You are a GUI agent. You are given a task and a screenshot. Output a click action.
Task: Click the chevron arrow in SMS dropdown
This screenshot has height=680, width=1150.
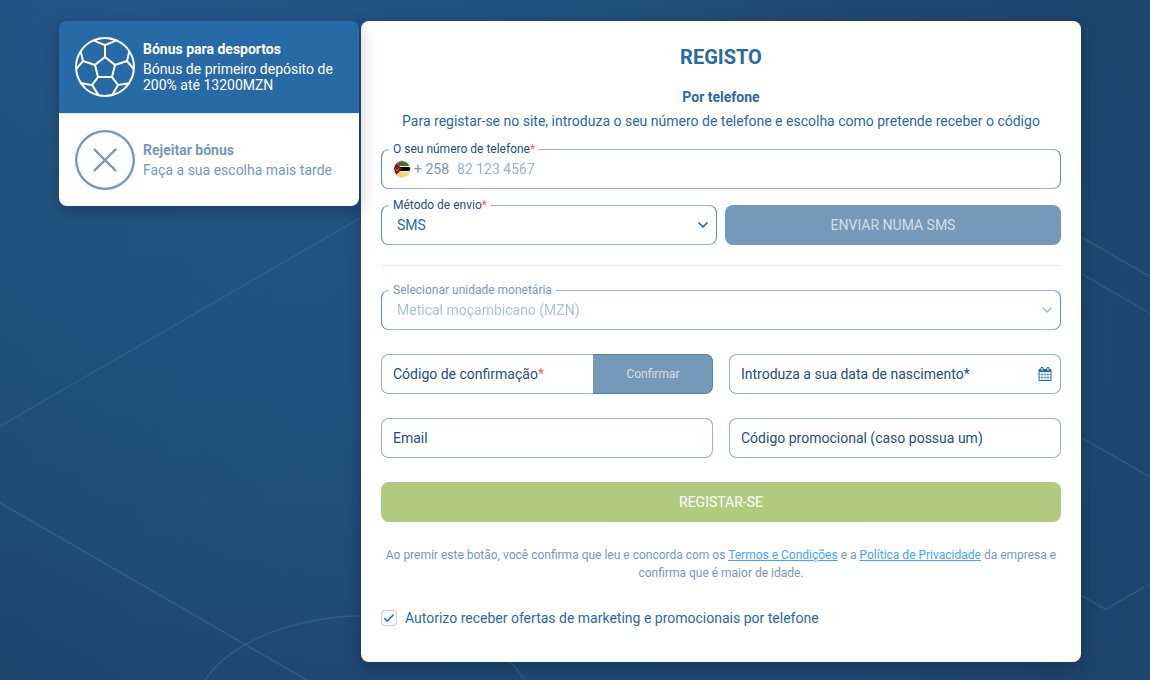(x=703, y=225)
